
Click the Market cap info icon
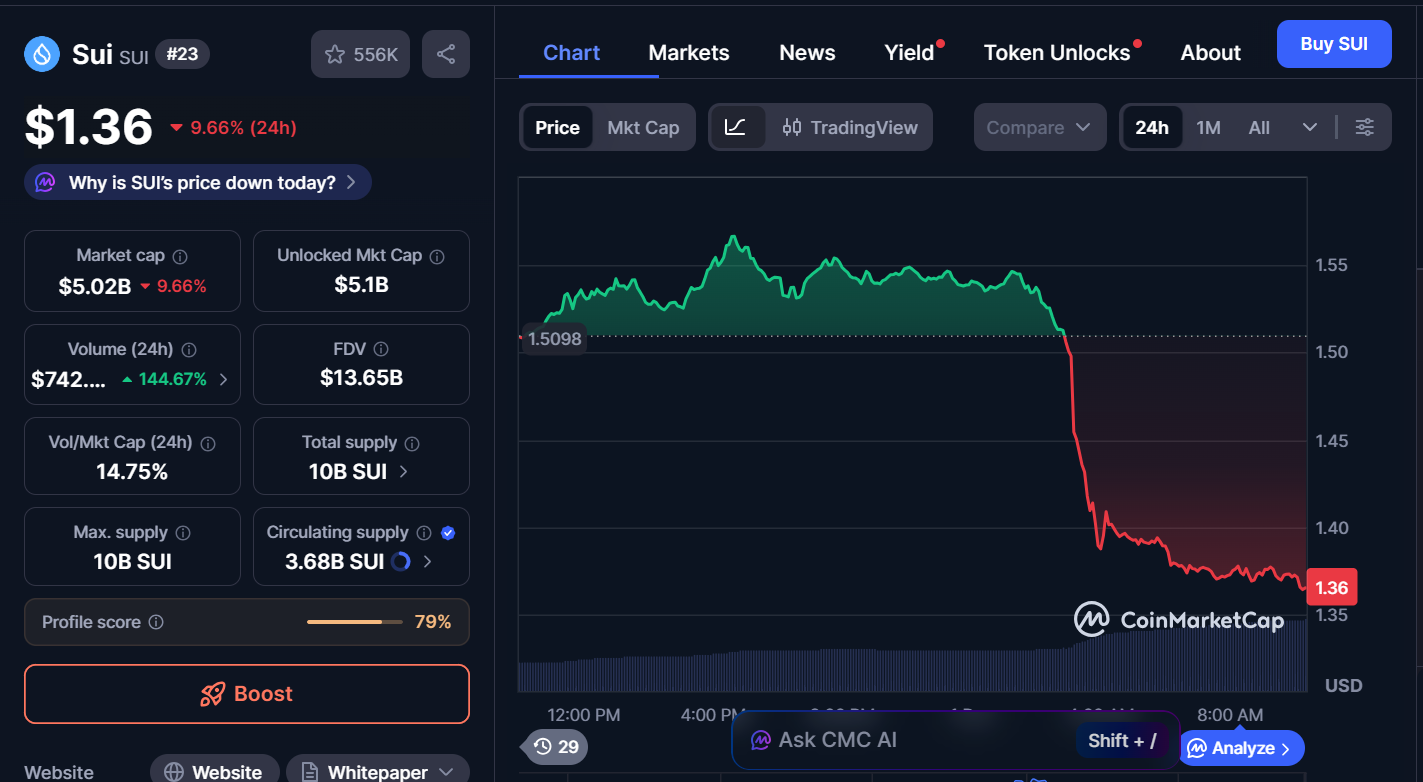[x=180, y=256]
